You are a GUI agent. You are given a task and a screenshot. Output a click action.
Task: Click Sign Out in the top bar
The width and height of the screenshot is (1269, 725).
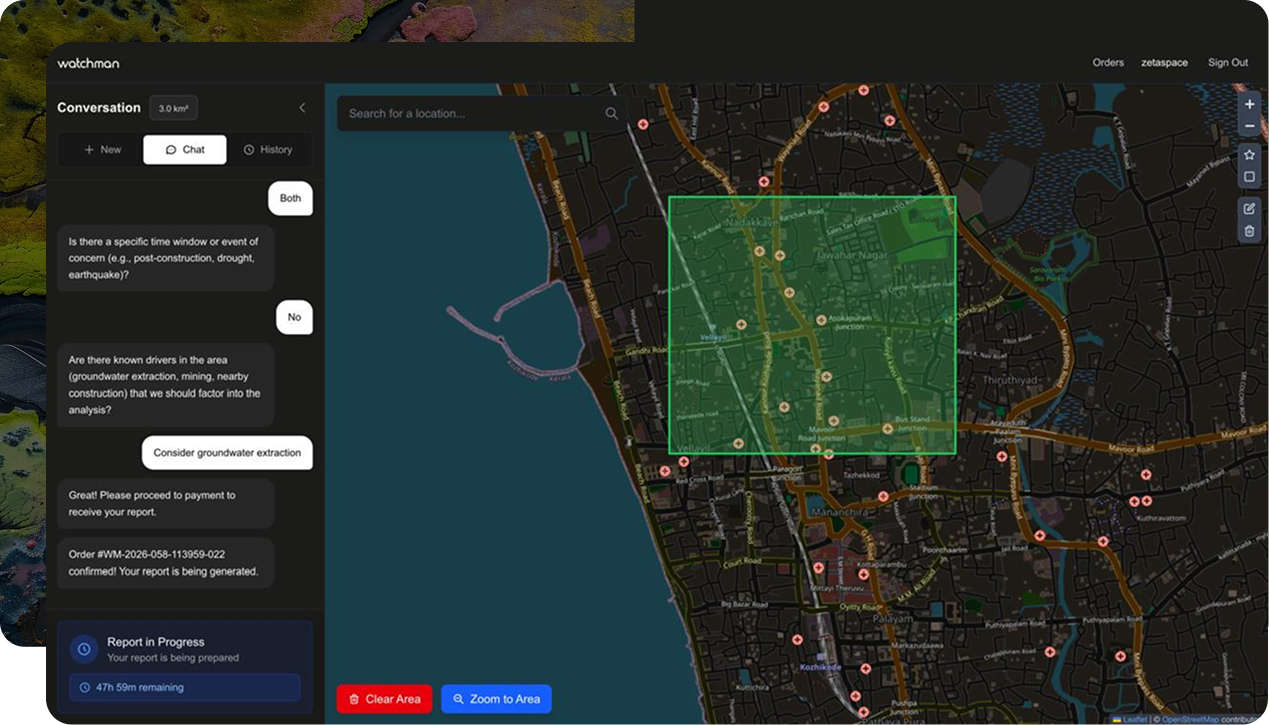[x=1227, y=62]
